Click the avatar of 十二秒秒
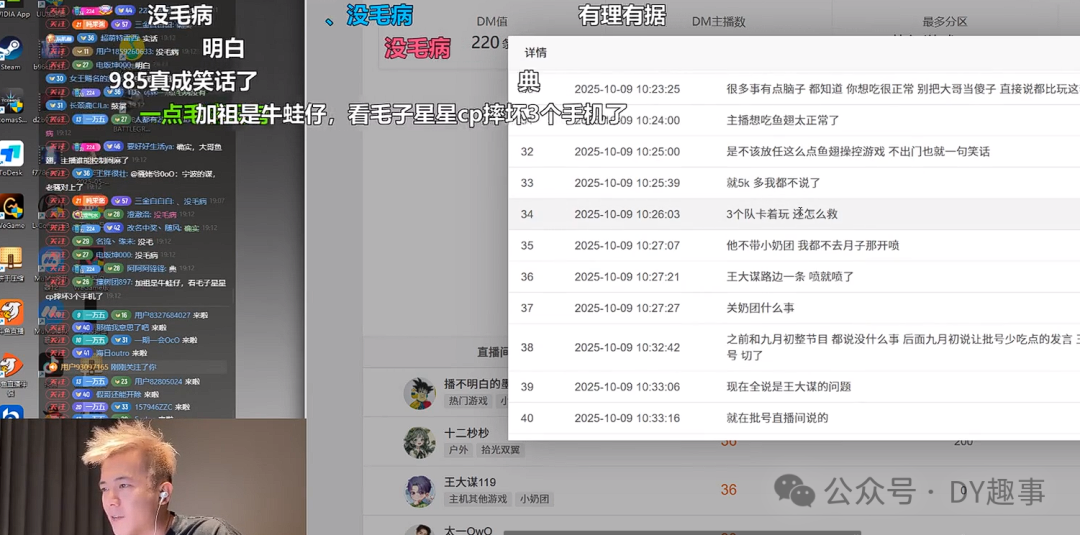The image size is (1080, 535). point(419,443)
